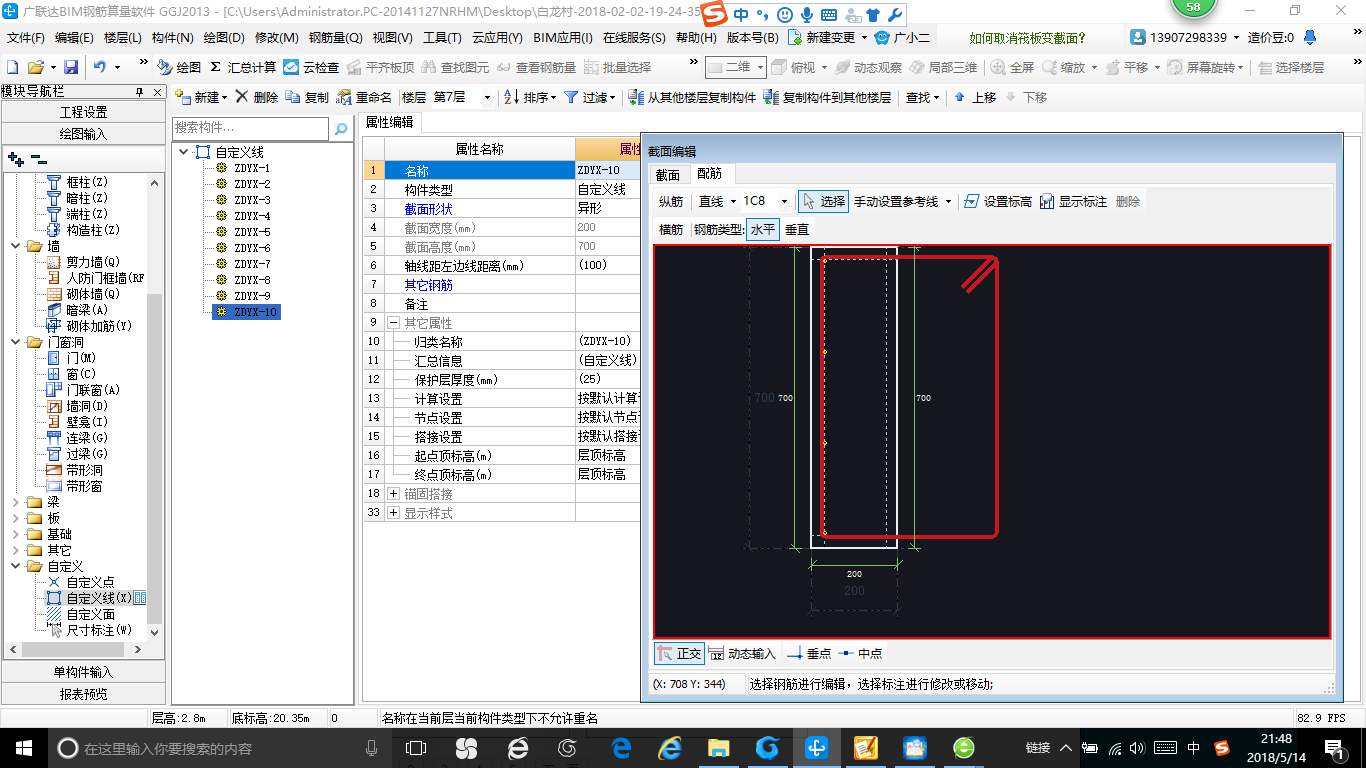Open the BIM应用(I) menu
Viewport: 1366px width, 768px height.
(562, 38)
